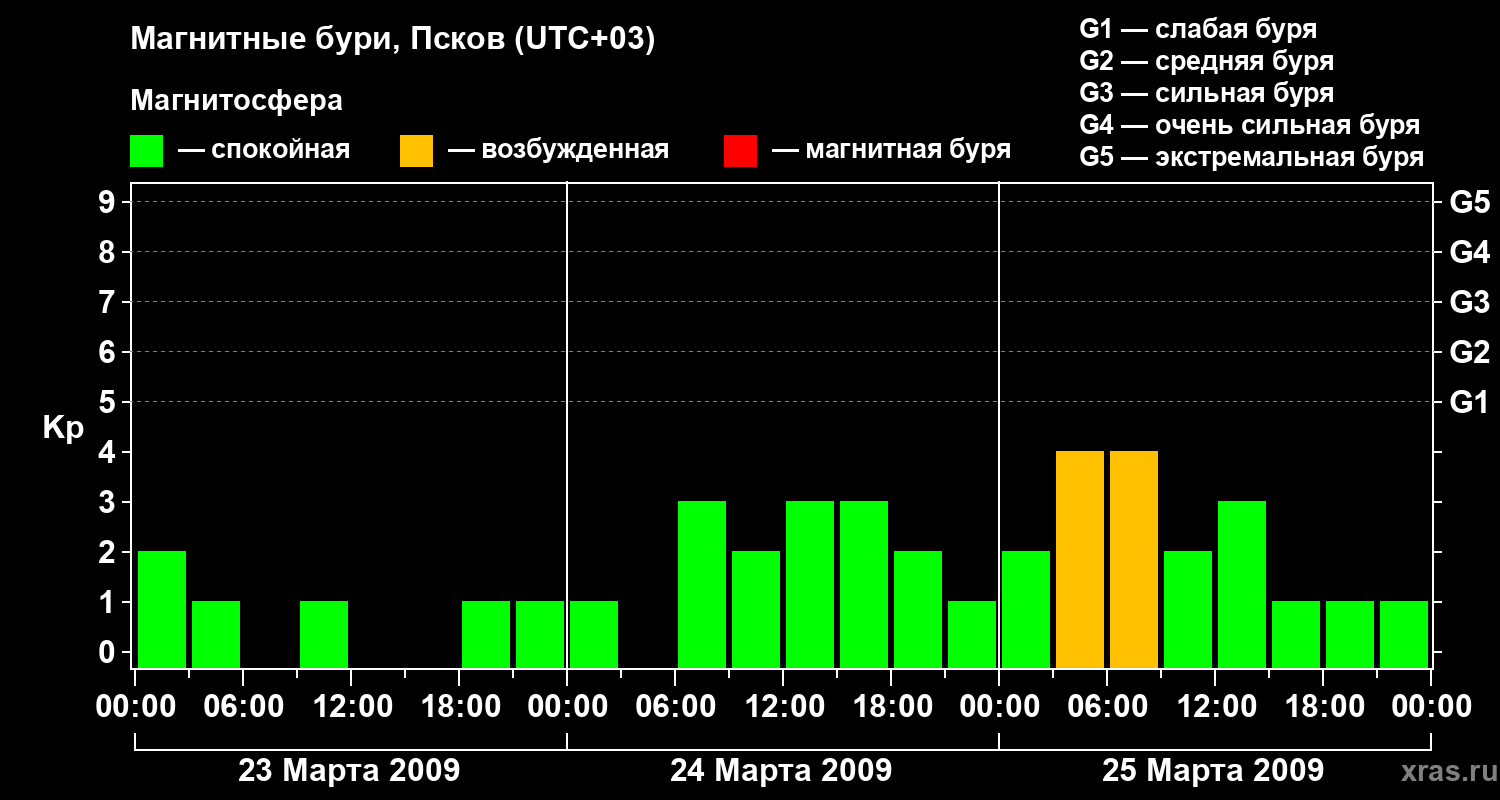The height and width of the screenshot is (800, 1500).
Task: Click the 21:00–00:00 bar on 24 Марта
Action: pyautogui.click(x=972, y=634)
